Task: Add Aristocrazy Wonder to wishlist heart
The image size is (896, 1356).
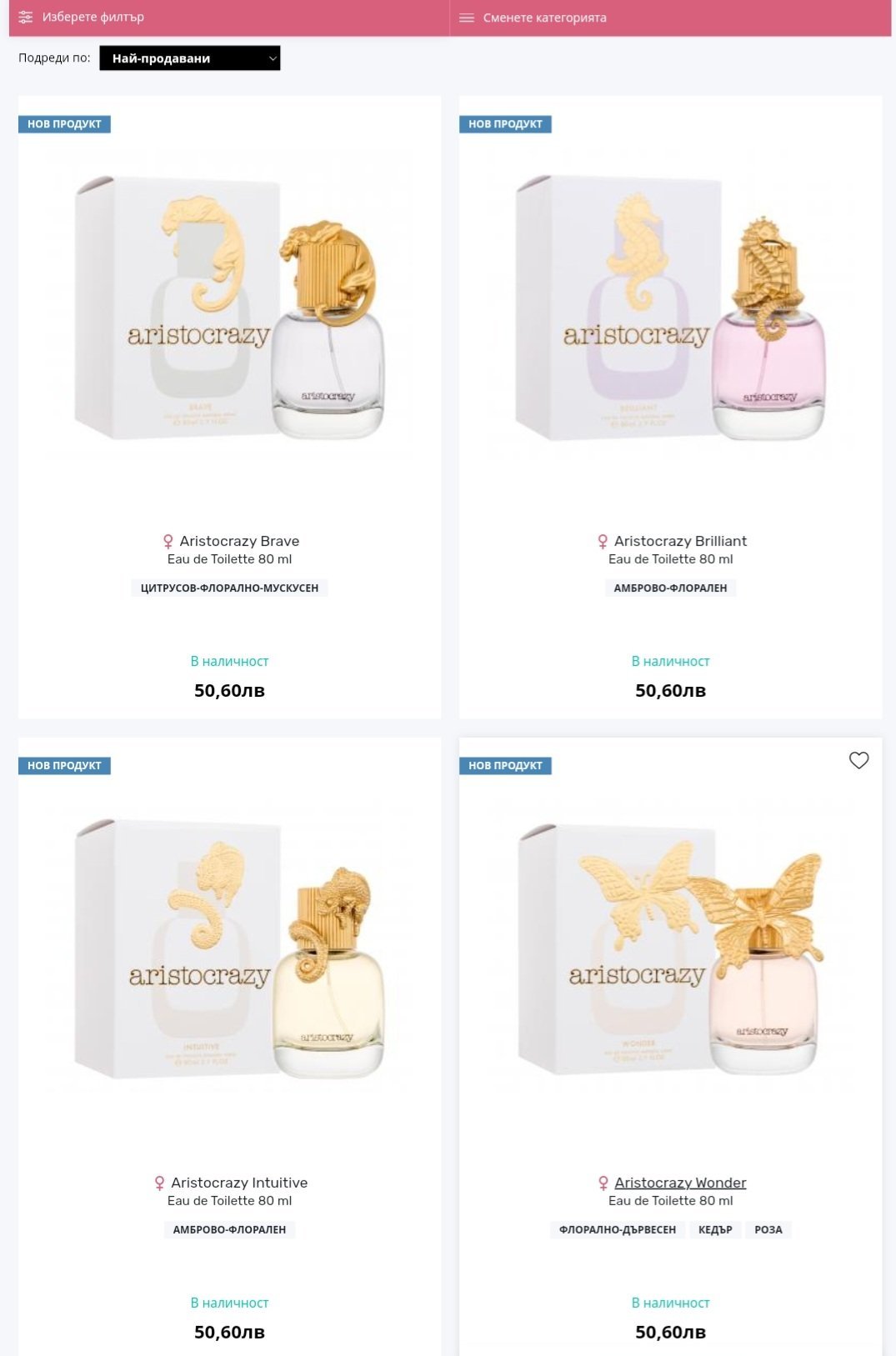Action: pos(858,760)
